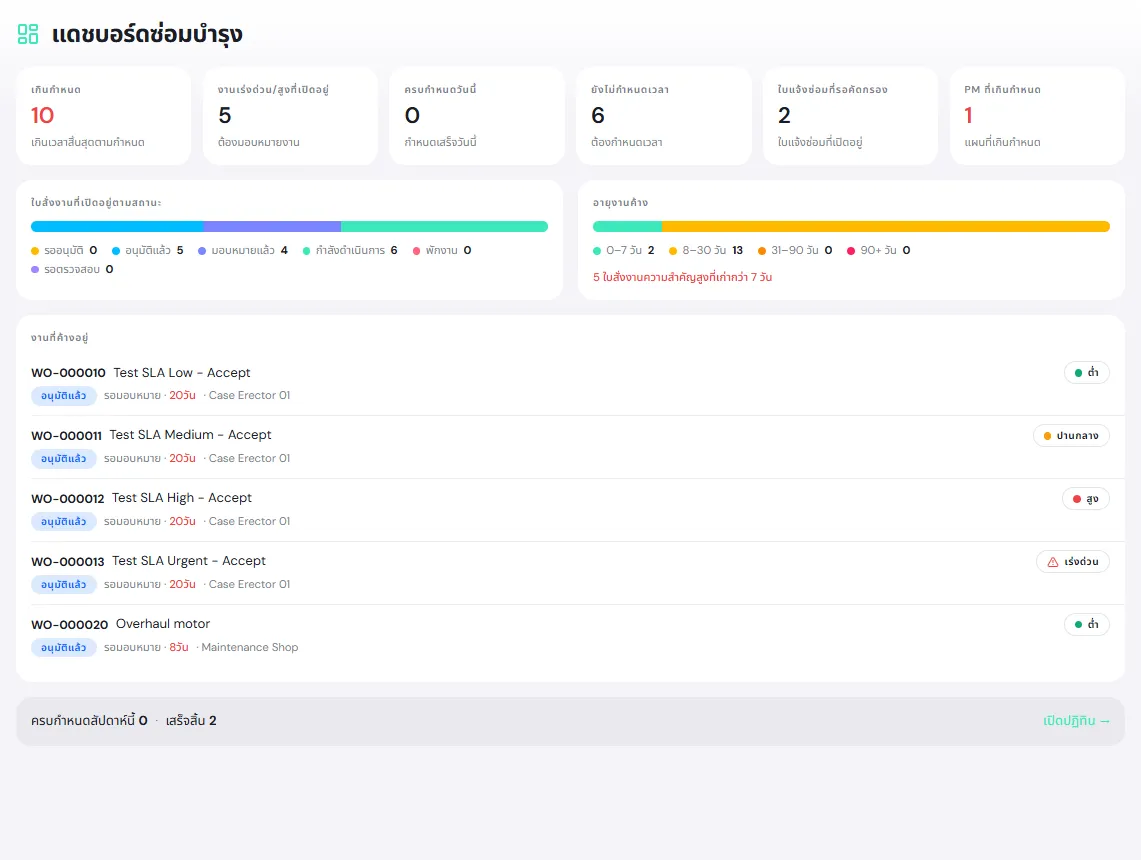Open the เกินกำหนด card showing 10
Viewport: 1141px width, 860px height.
point(103,116)
